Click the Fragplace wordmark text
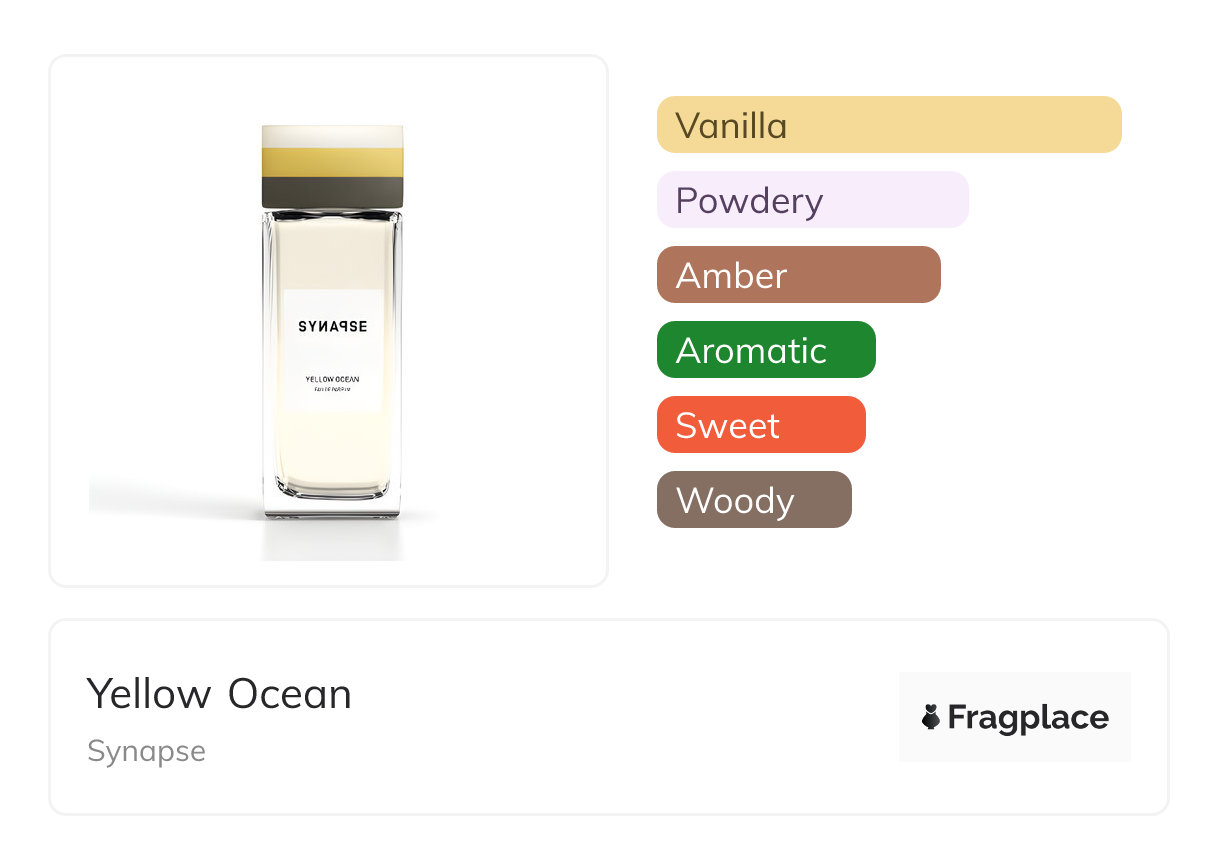 tap(1027, 717)
